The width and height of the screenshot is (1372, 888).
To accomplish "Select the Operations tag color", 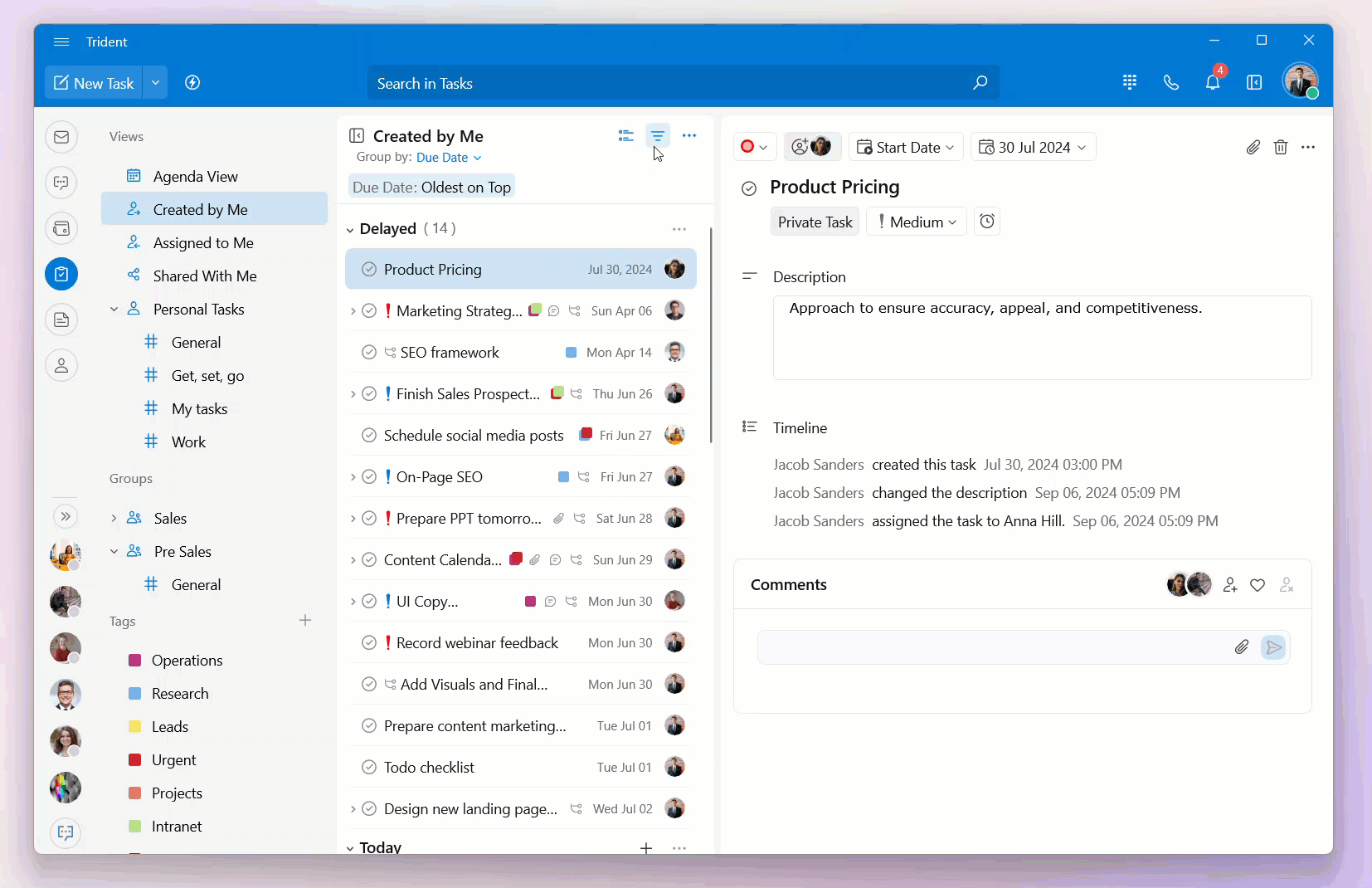I will coord(135,661).
